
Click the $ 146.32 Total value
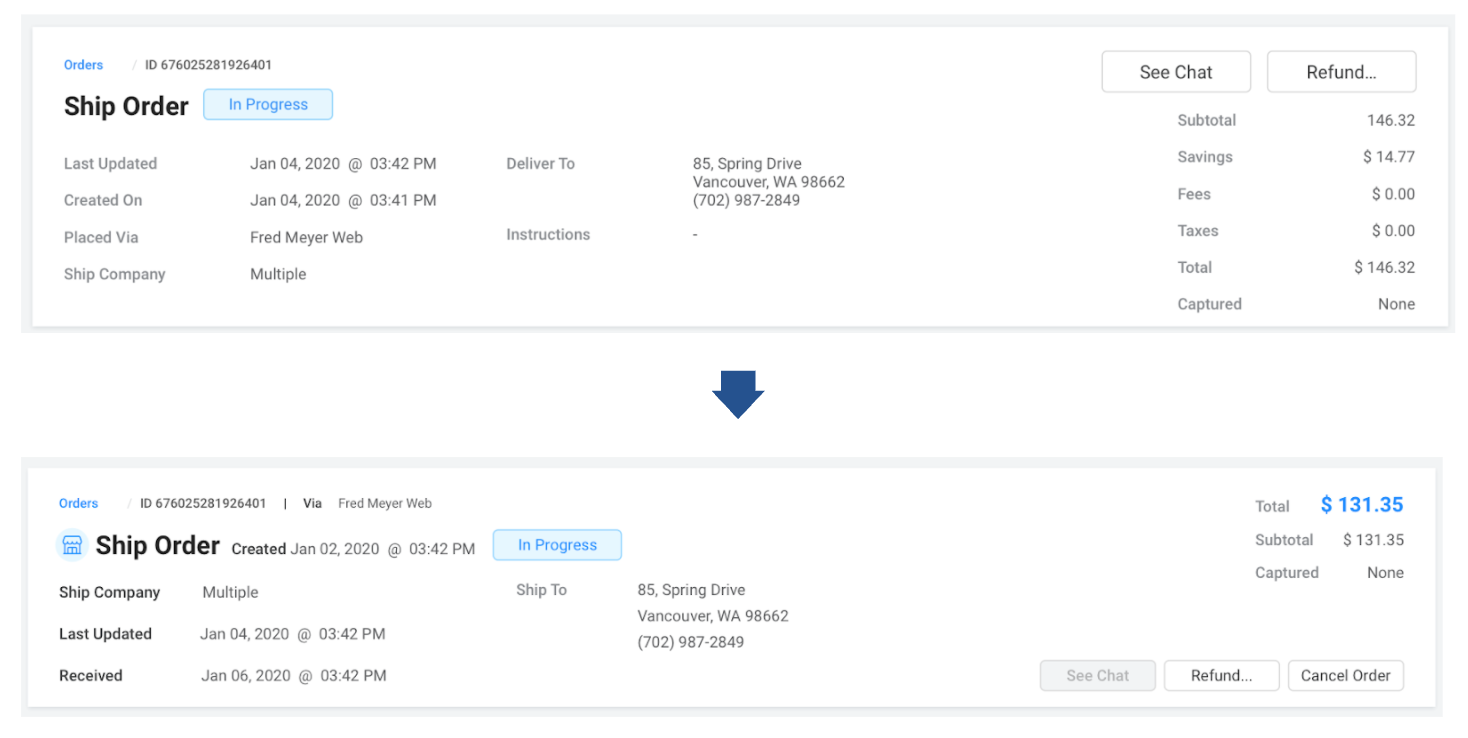pyautogui.click(x=1384, y=267)
